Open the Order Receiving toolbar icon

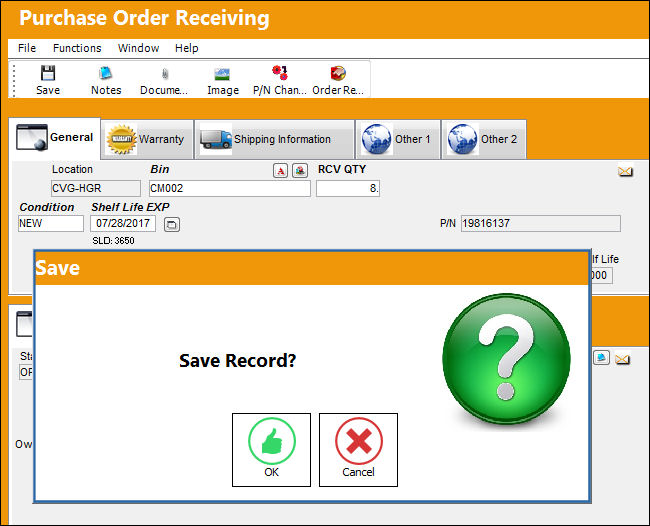[338, 80]
